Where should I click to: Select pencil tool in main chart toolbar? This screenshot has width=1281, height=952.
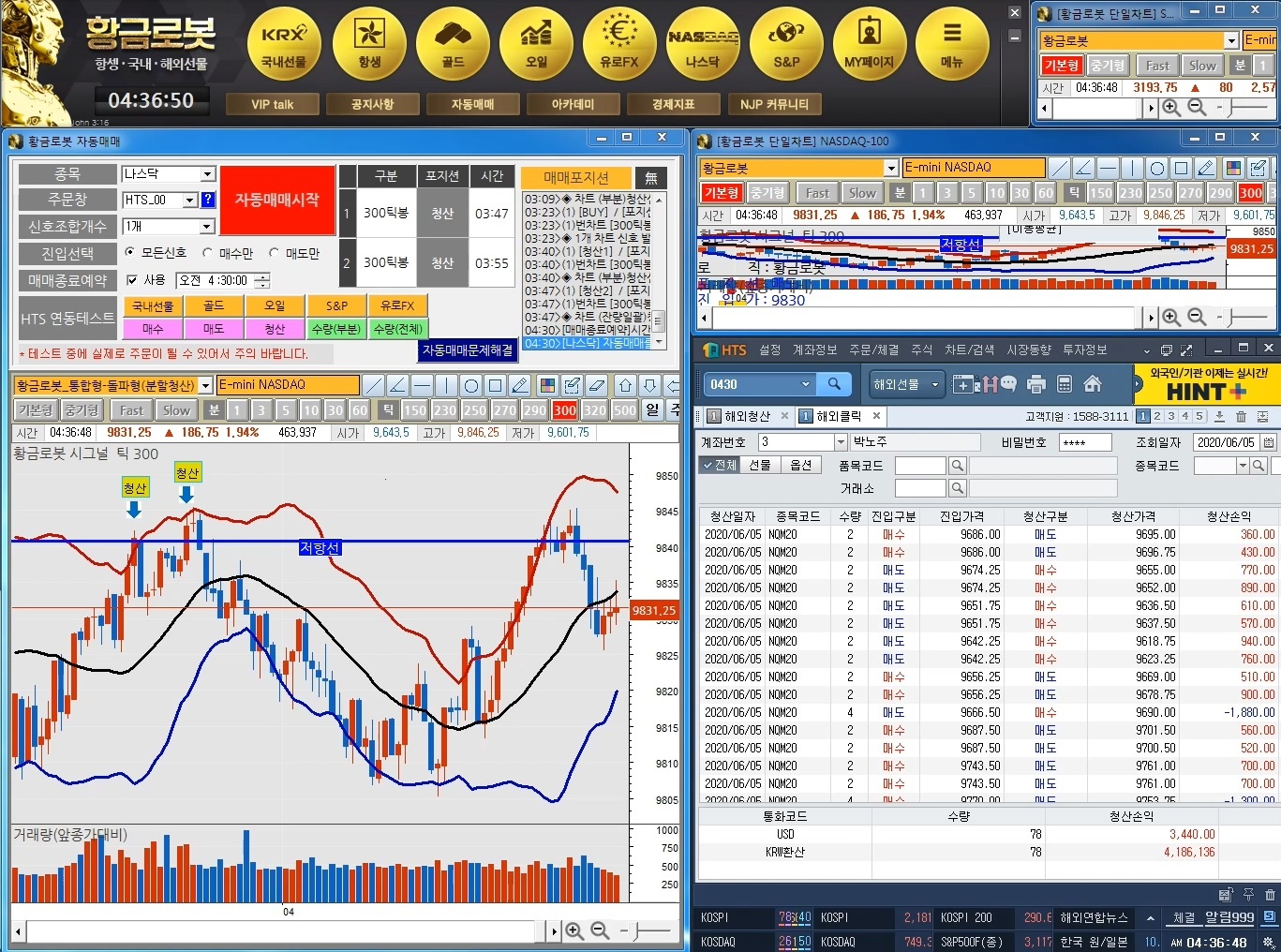tap(519, 385)
